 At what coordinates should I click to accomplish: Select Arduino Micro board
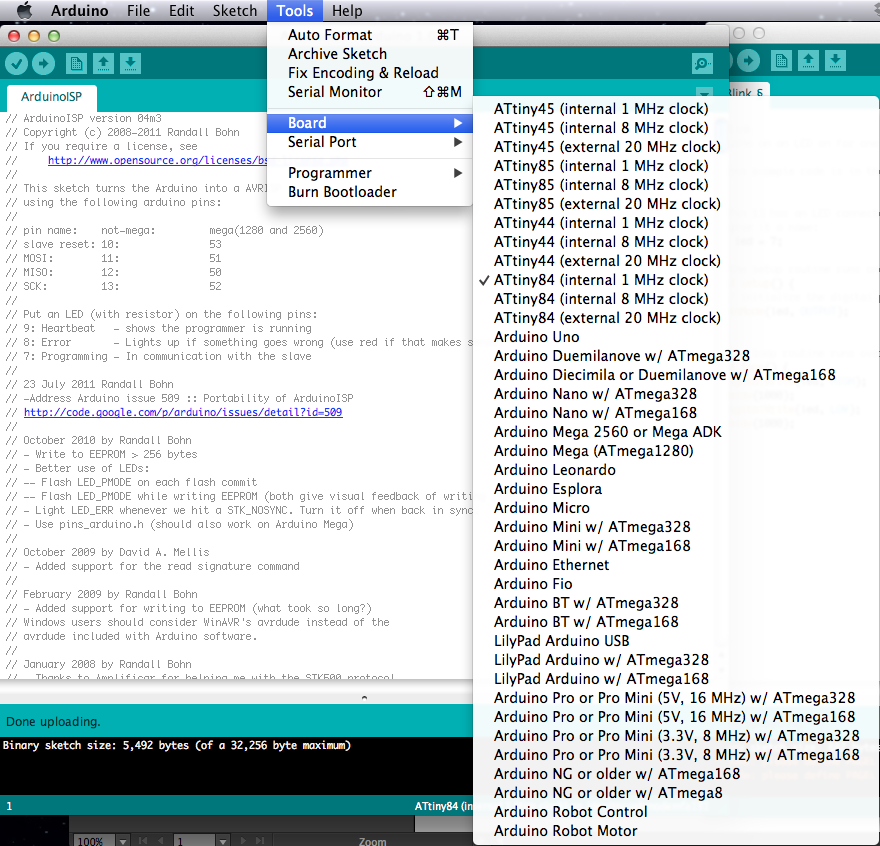coord(676,508)
